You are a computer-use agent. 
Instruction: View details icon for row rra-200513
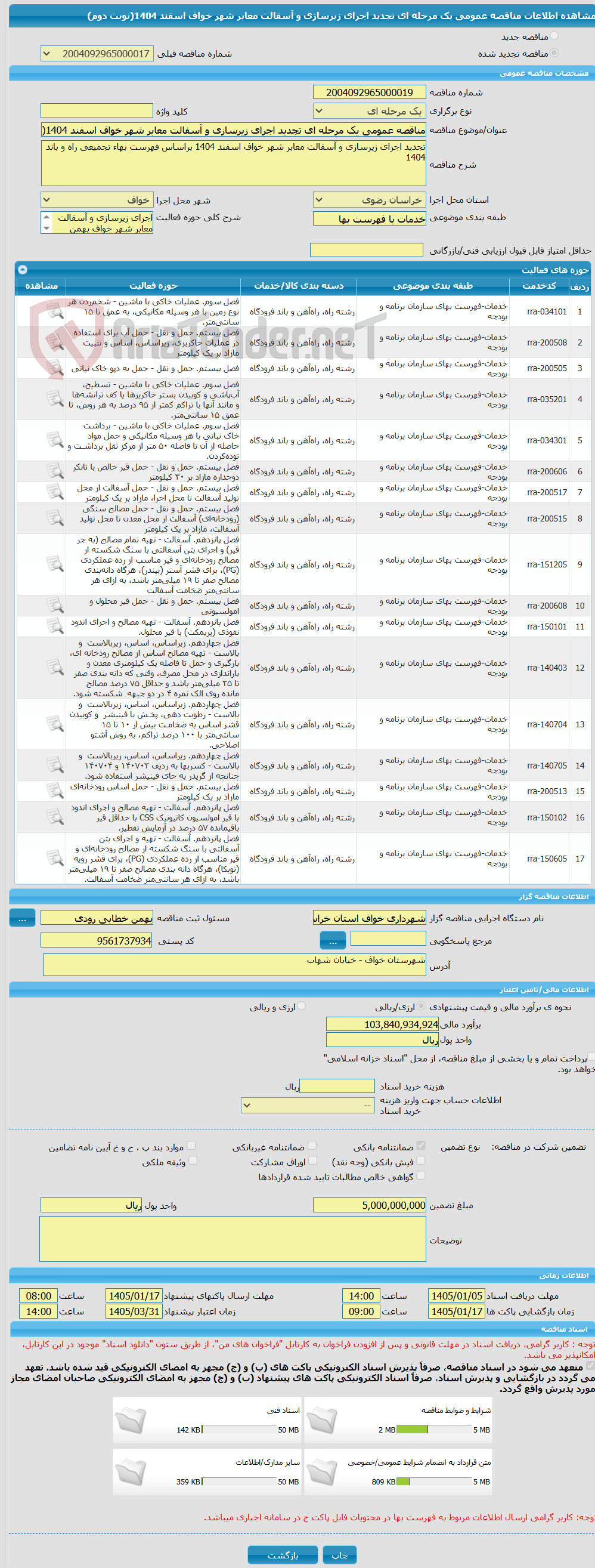click(55, 792)
